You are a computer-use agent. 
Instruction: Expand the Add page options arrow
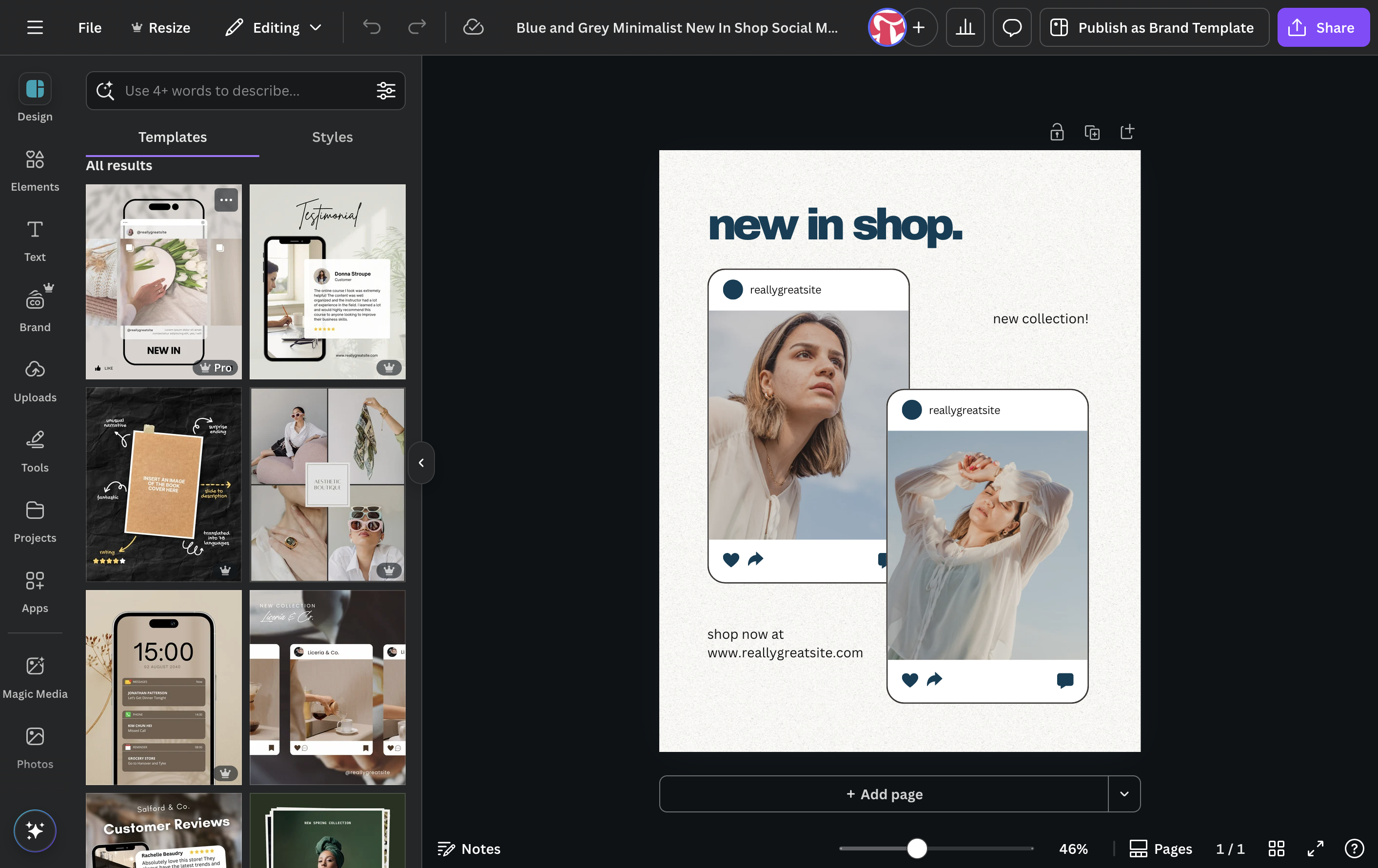click(1124, 793)
